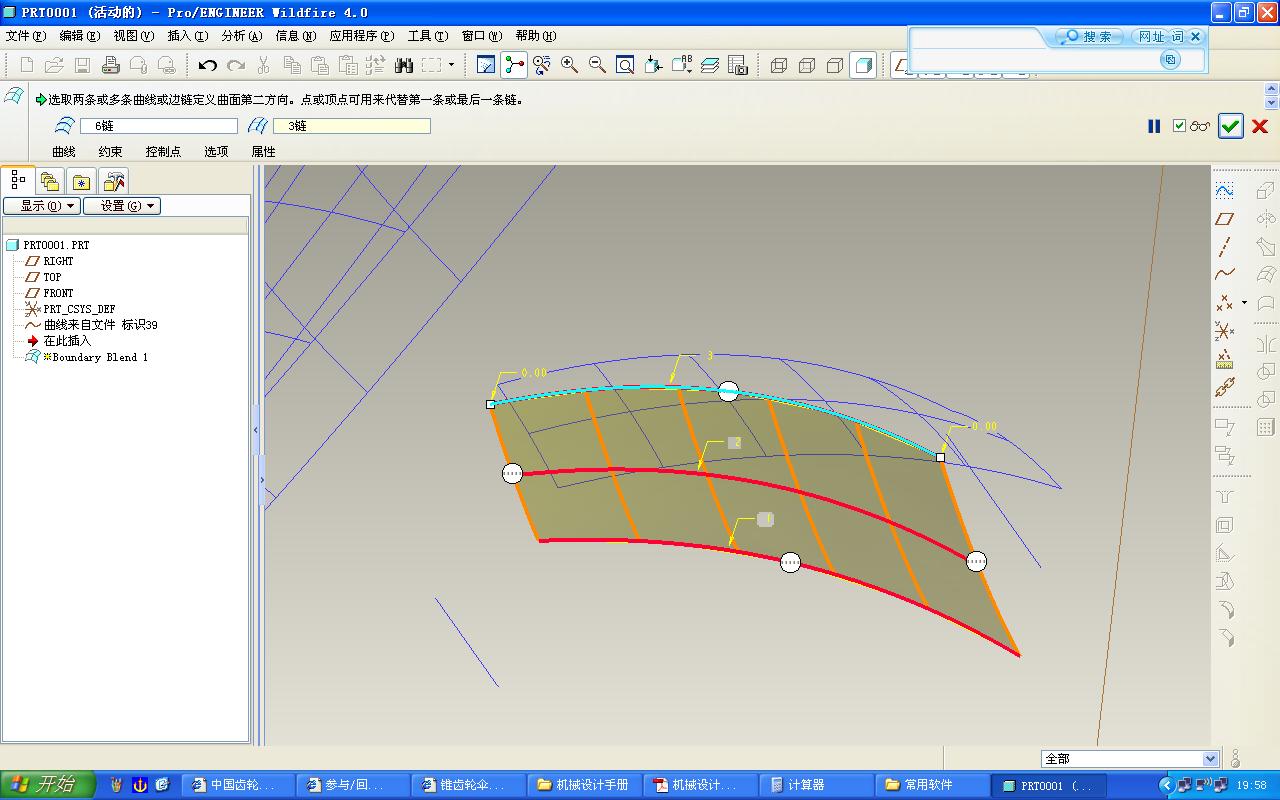
Task: Open dropdown next to selection box tool
Action: click(x=451, y=65)
